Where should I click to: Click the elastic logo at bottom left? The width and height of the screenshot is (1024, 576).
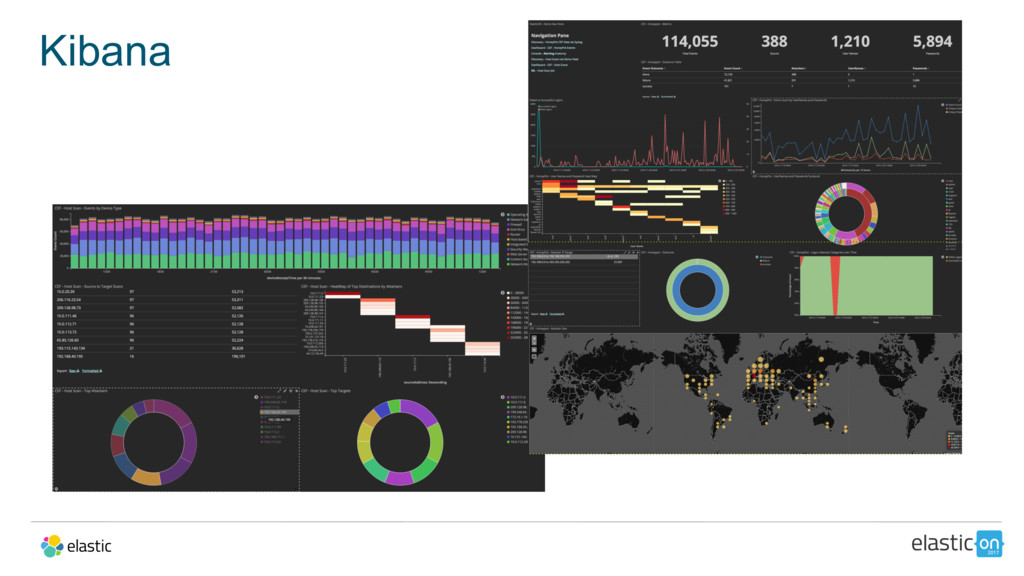click(76, 546)
